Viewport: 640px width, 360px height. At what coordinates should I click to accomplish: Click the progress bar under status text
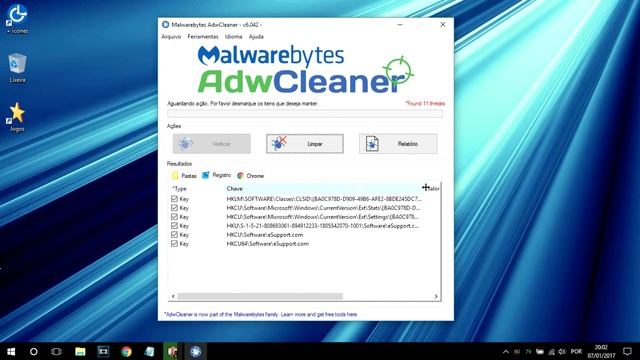tap(305, 114)
